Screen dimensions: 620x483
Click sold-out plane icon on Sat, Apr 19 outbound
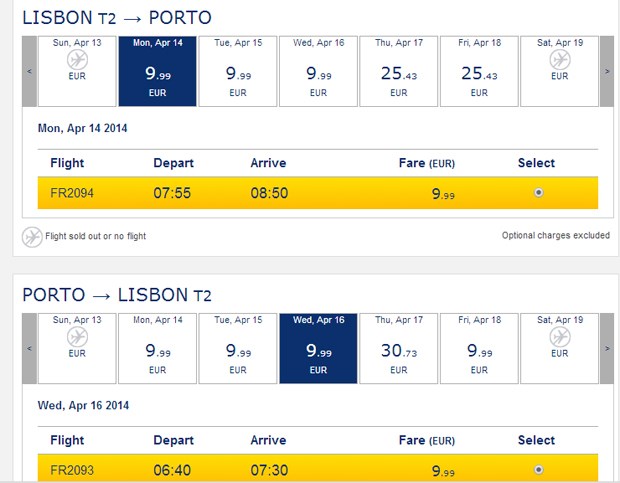pos(559,60)
